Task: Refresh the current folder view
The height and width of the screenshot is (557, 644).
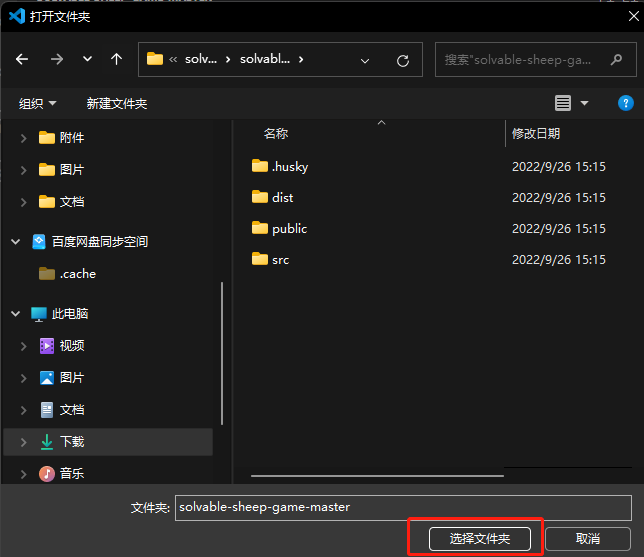Action: click(403, 61)
